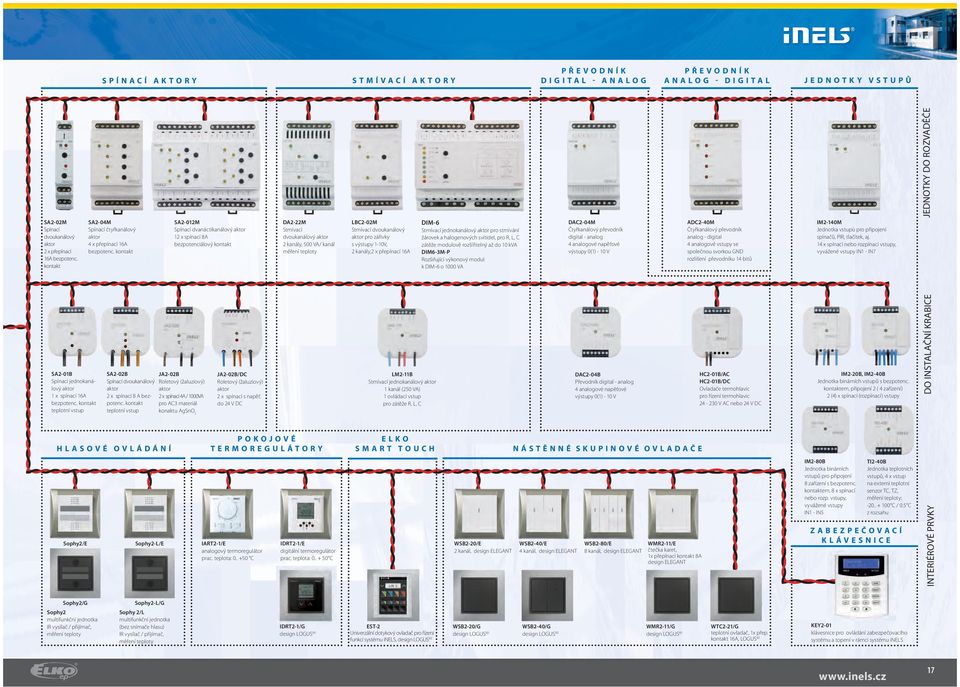Click the 'Sophy2/L' description title
Image resolution: width=960 pixels, height=687 pixels.
coord(132,612)
